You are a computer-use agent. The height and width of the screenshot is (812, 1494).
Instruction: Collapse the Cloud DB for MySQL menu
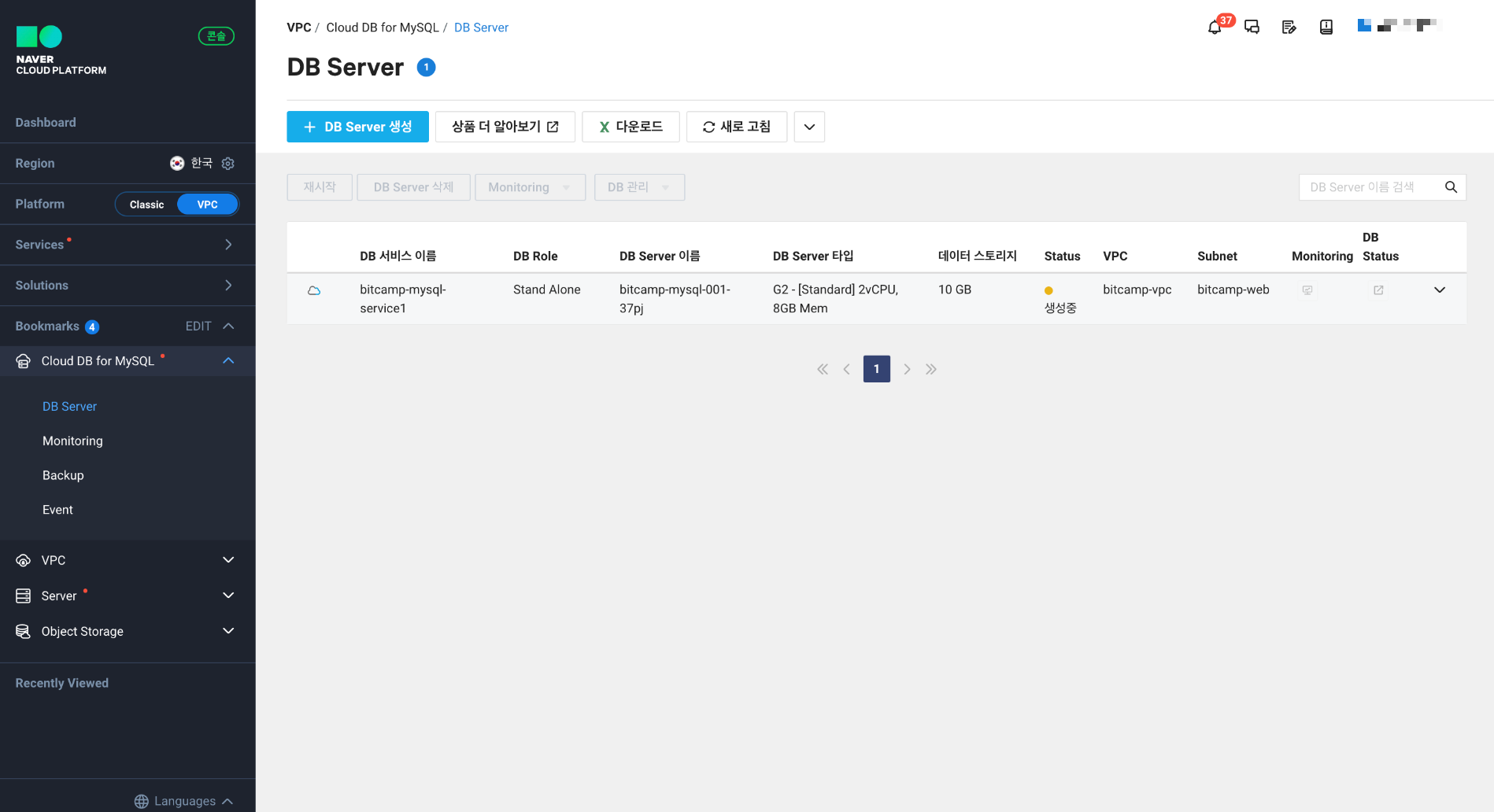click(228, 360)
